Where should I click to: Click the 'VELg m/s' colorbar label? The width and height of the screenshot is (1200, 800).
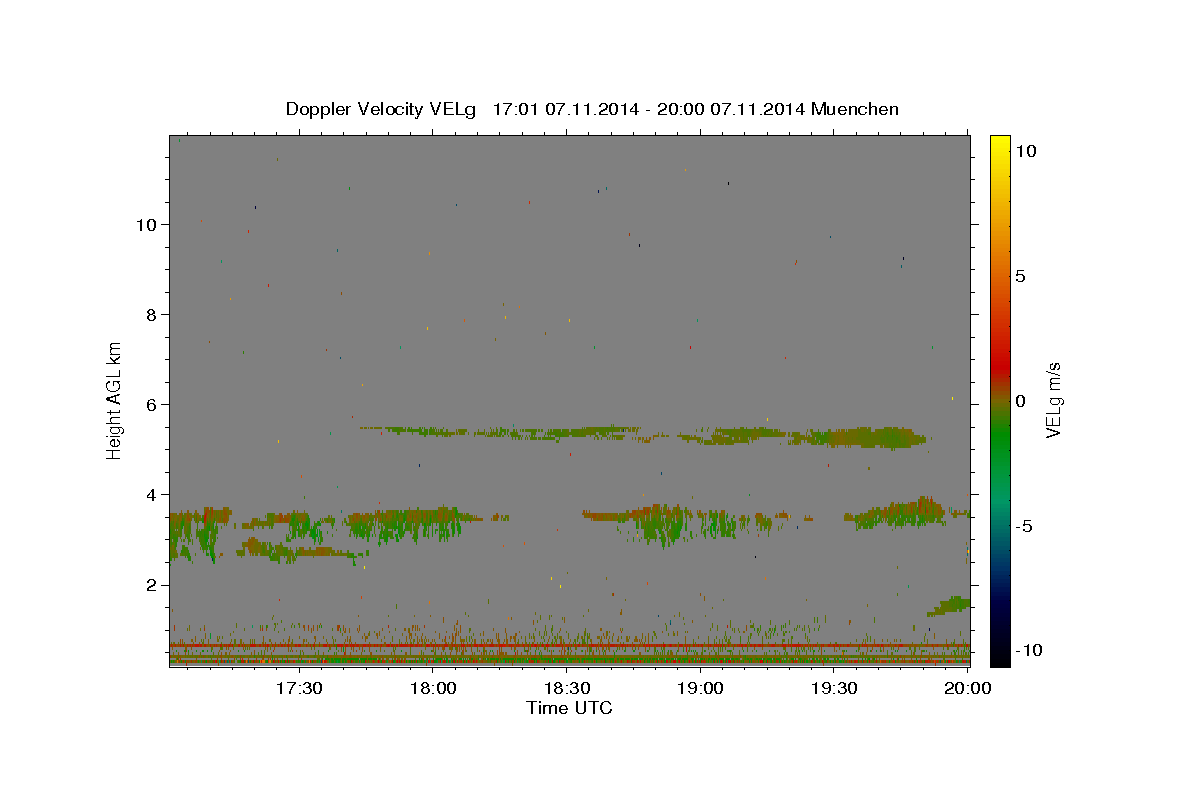coord(1054,400)
